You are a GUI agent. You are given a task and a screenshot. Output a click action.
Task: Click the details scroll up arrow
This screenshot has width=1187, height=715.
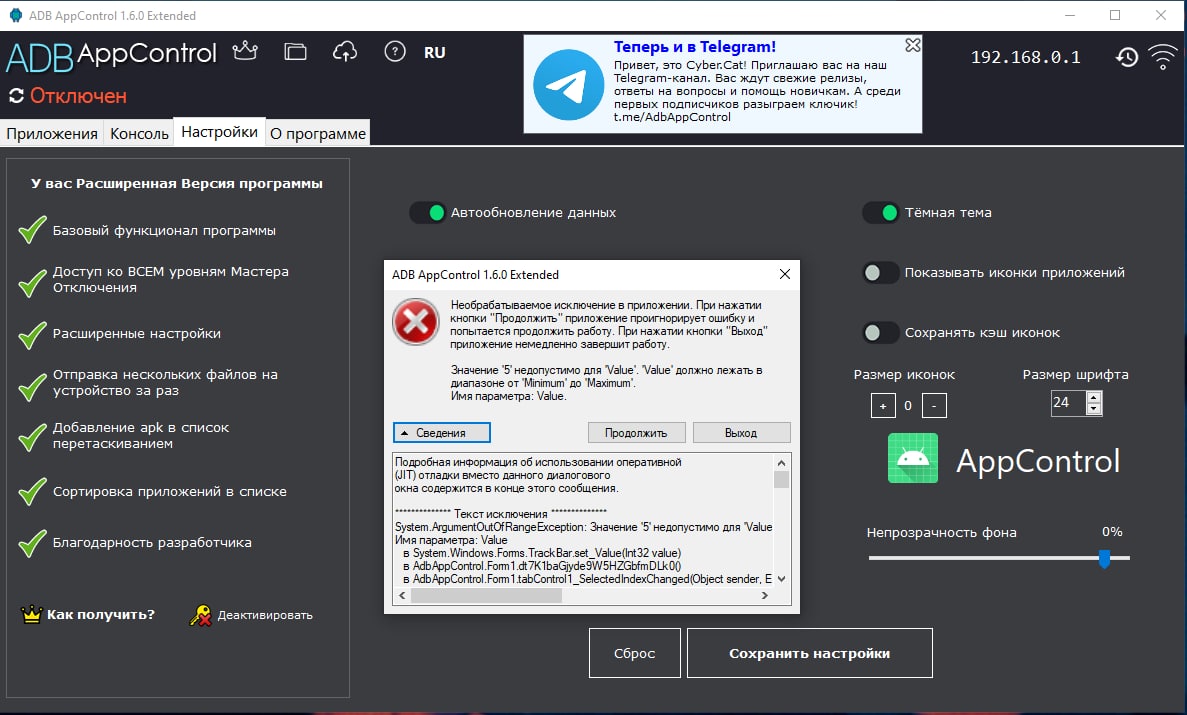point(781,463)
